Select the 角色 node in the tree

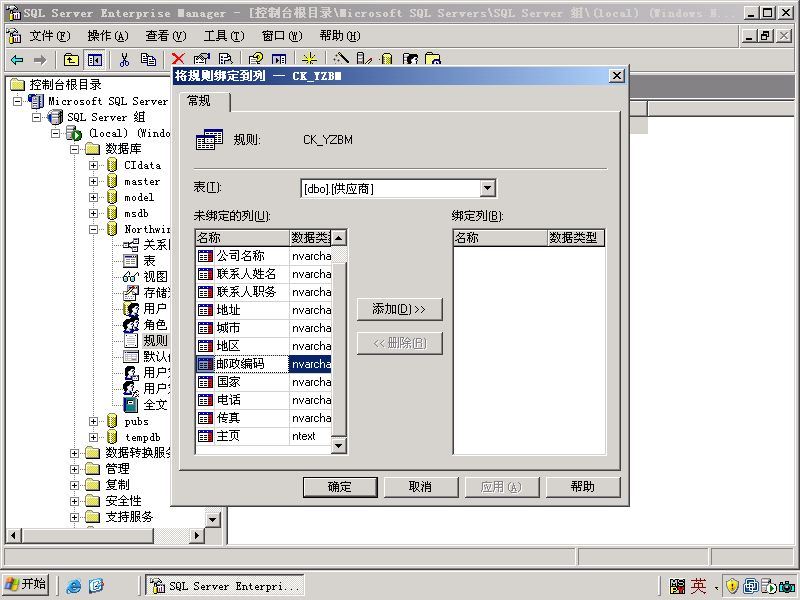(155, 324)
